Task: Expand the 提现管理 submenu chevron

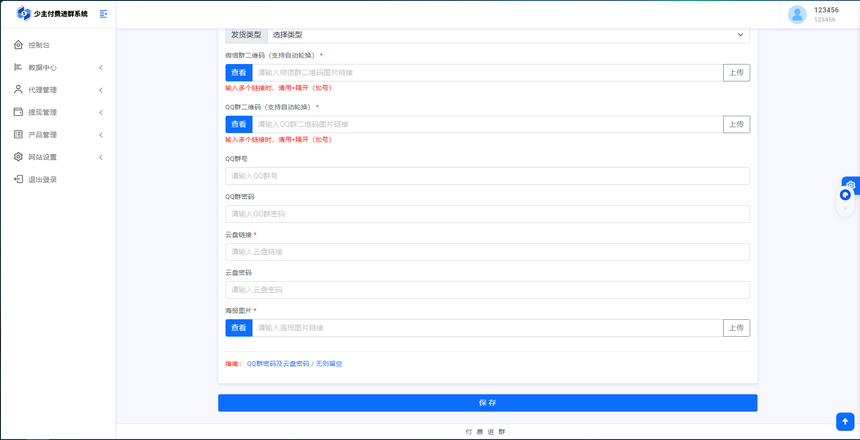Action: click(101, 112)
